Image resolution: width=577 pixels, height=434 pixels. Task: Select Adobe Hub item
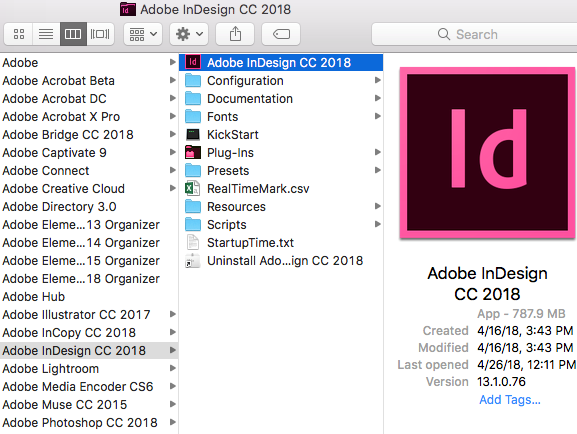click(89, 296)
